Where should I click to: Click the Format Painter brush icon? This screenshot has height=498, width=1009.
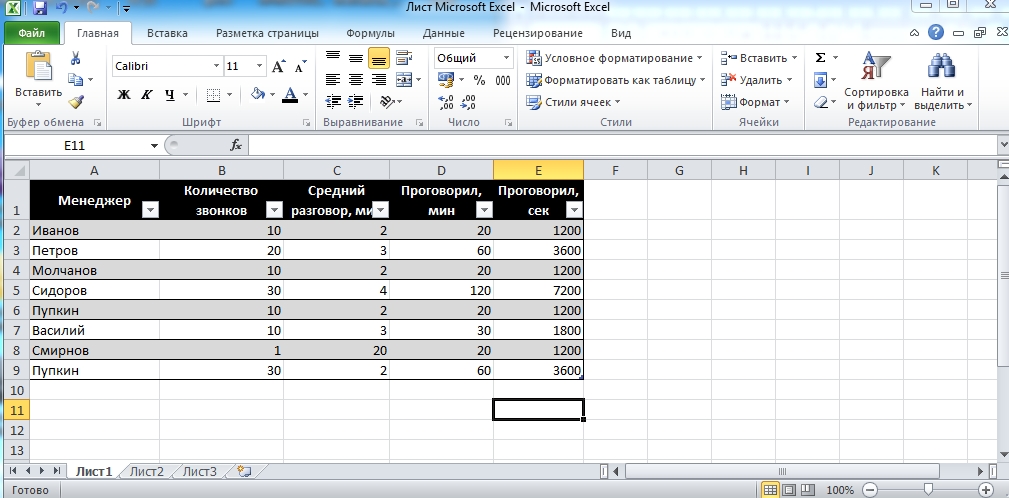tap(76, 100)
